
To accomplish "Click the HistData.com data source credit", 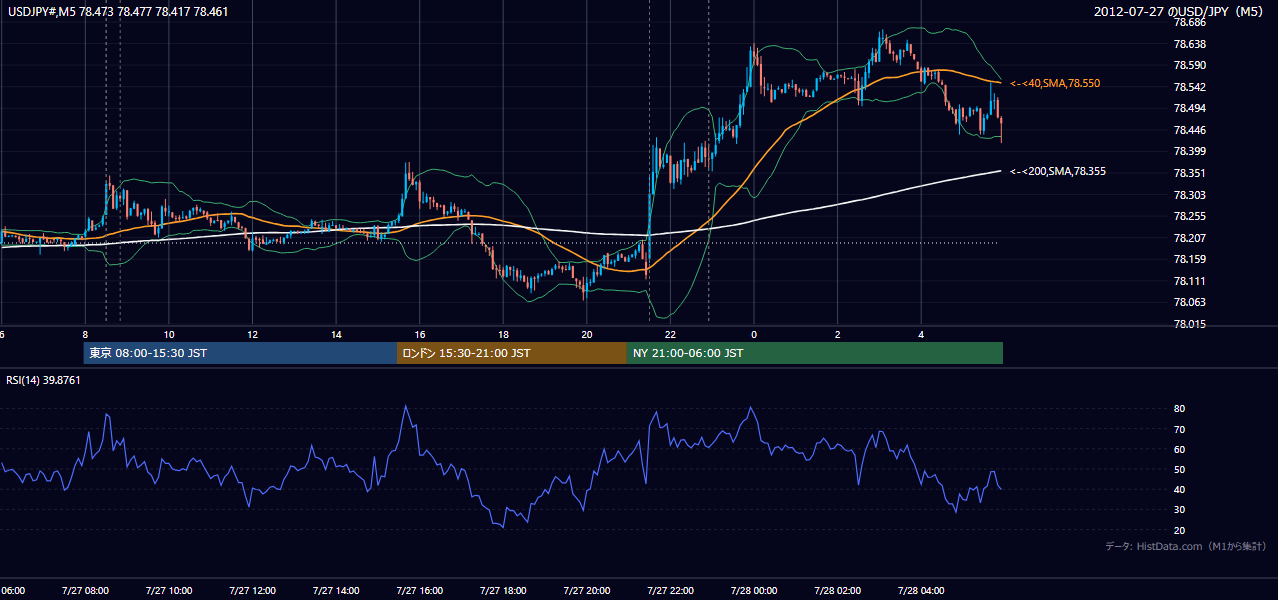I will point(1186,546).
